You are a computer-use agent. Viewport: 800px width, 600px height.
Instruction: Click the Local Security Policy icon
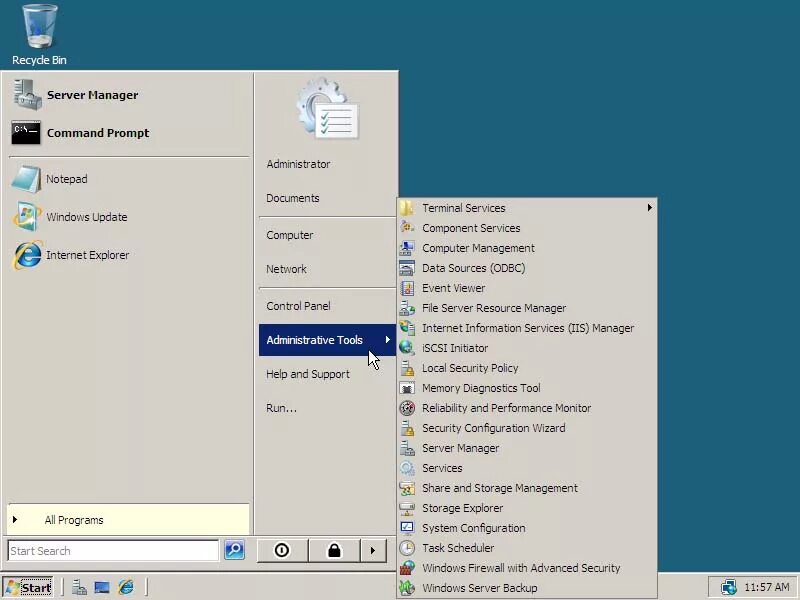point(407,368)
